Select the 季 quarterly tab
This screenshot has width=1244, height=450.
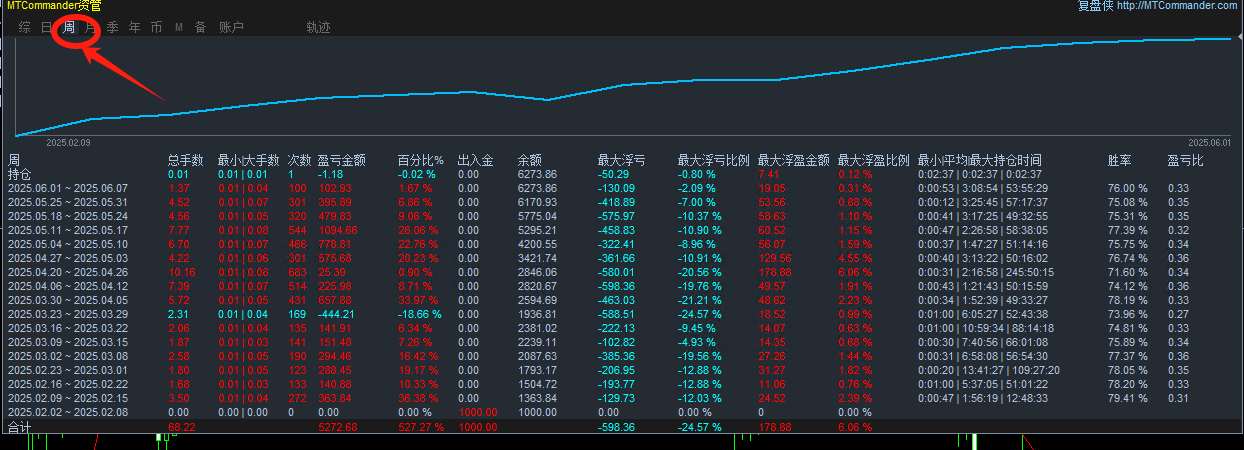click(x=113, y=27)
